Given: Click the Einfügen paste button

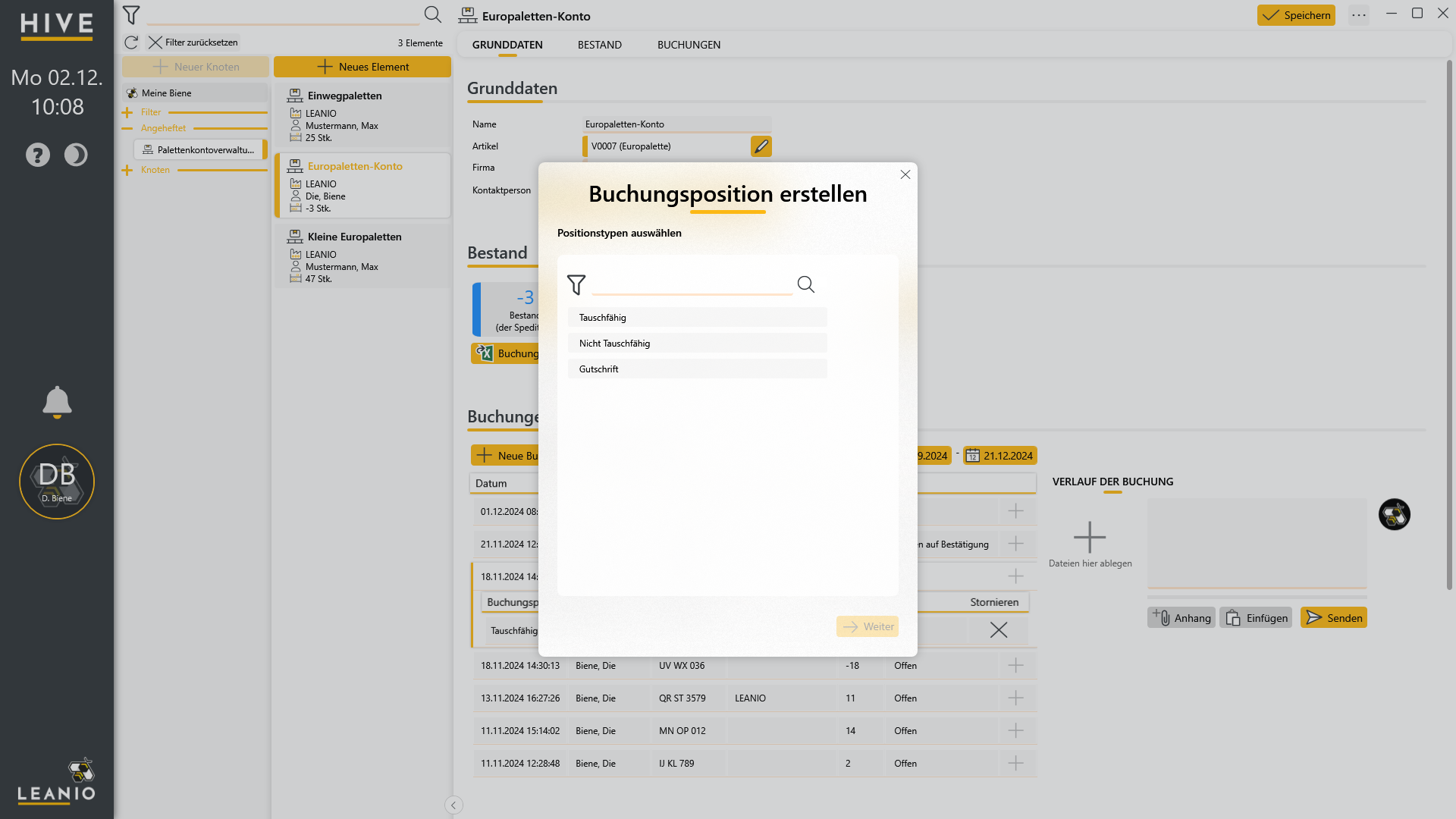Looking at the screenshot, I should (1256, 618).
